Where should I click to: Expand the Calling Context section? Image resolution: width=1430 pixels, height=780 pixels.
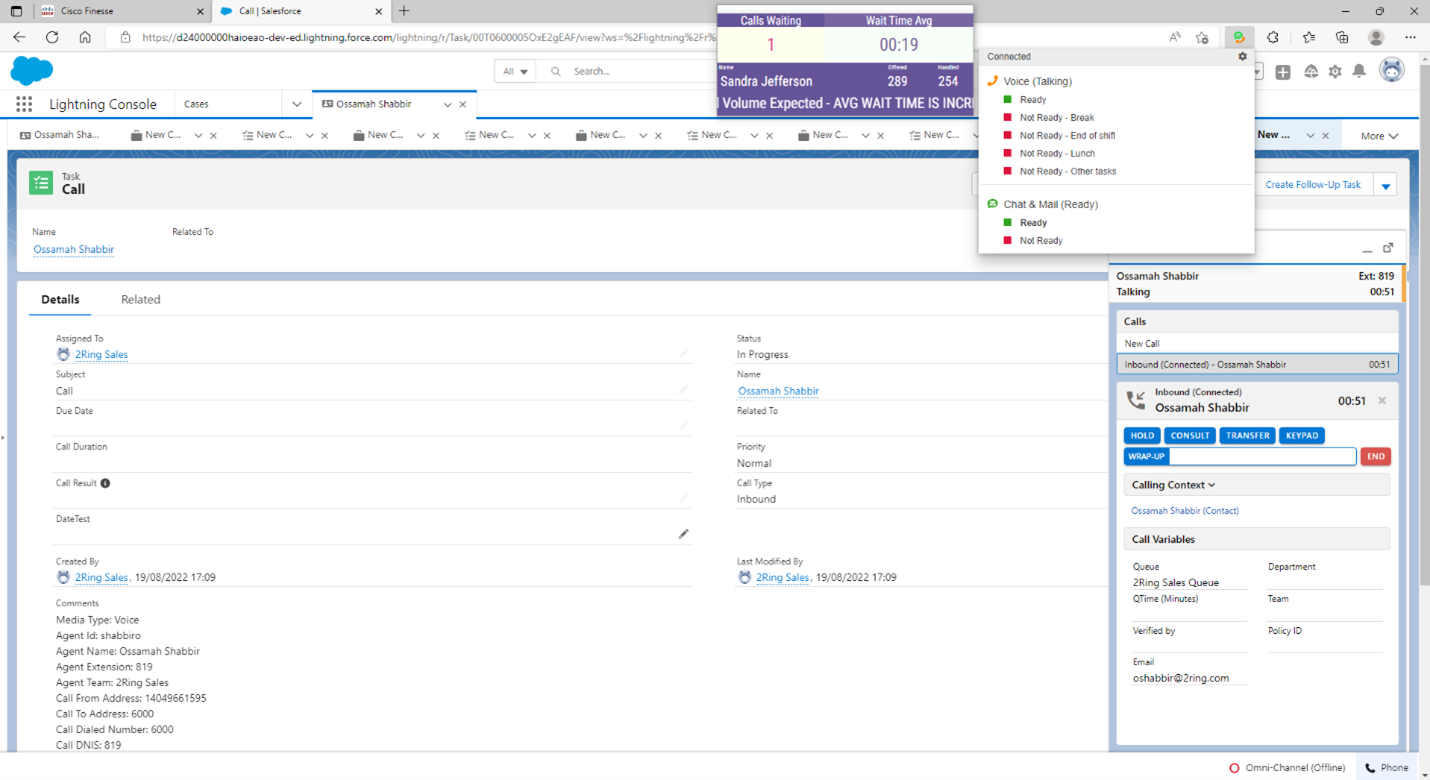(x=1174, y=485)
